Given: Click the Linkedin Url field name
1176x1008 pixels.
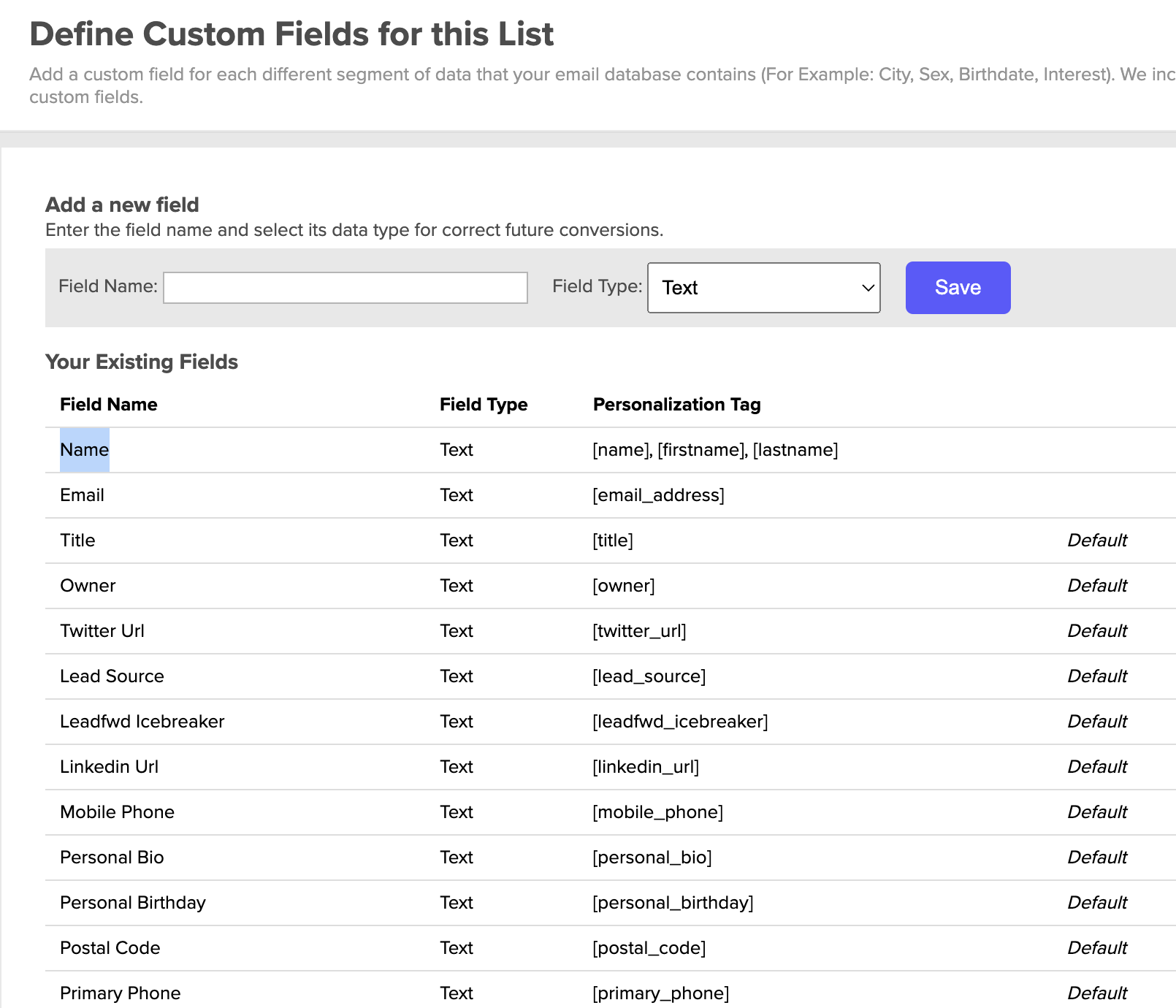Looking at the screenshot, I should (110, 767).
